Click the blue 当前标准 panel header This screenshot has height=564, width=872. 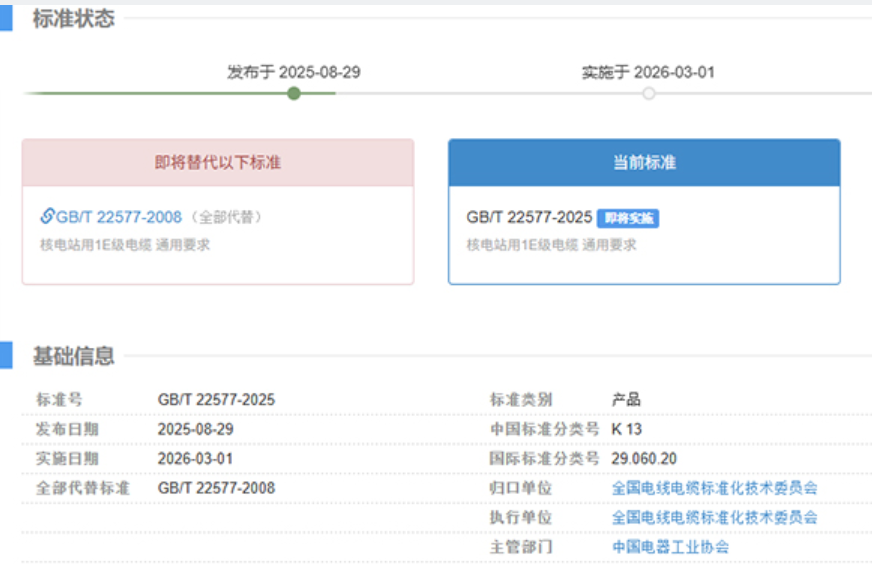click(x=644, y=162)
